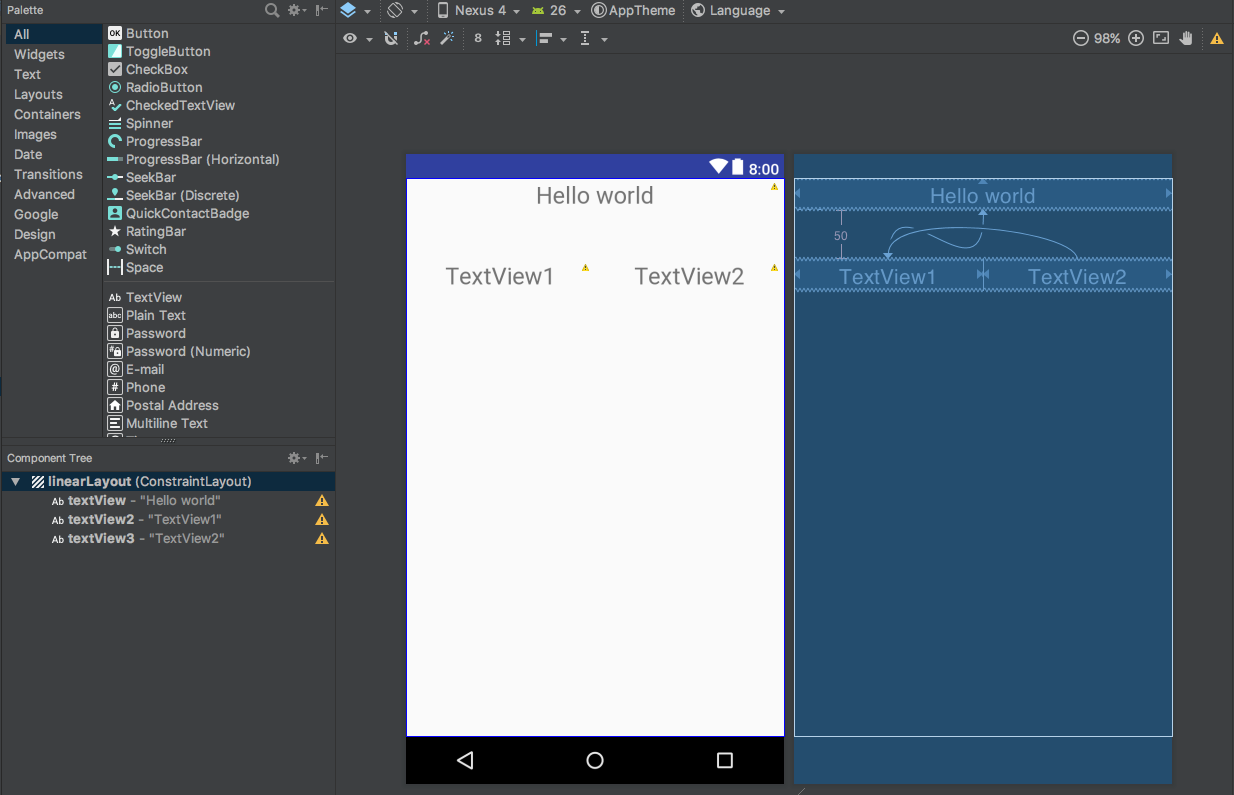The height and width of the screenshot is (795, 1234).
Task: Open the API 26 version dropdown
Action: coord(556,10)
